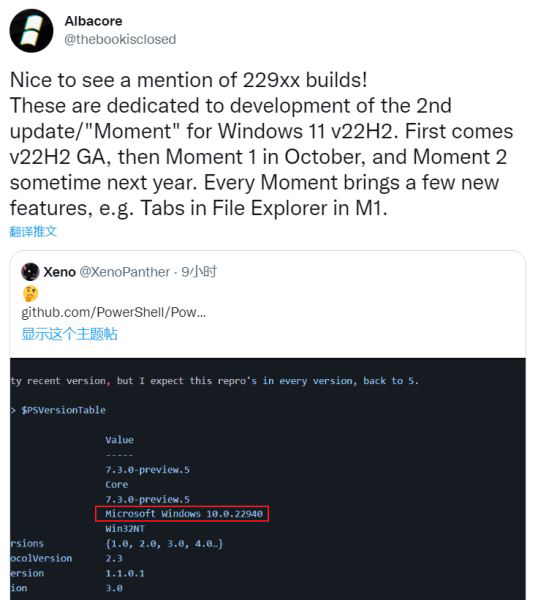Click 显示这个主题帖 to show thread

point(69,334)
